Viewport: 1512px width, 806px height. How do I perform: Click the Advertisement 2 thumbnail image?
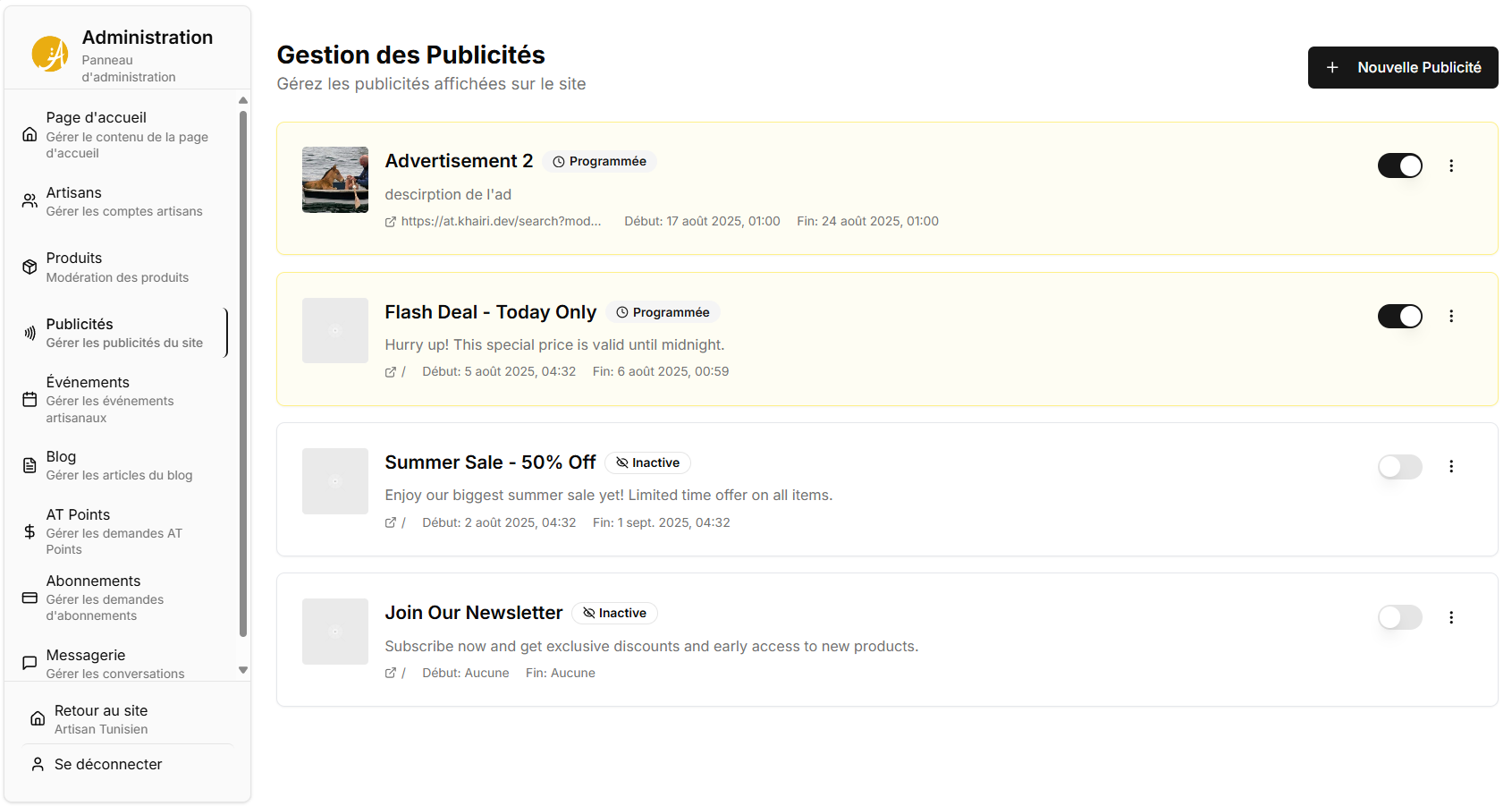click(335, 180)
